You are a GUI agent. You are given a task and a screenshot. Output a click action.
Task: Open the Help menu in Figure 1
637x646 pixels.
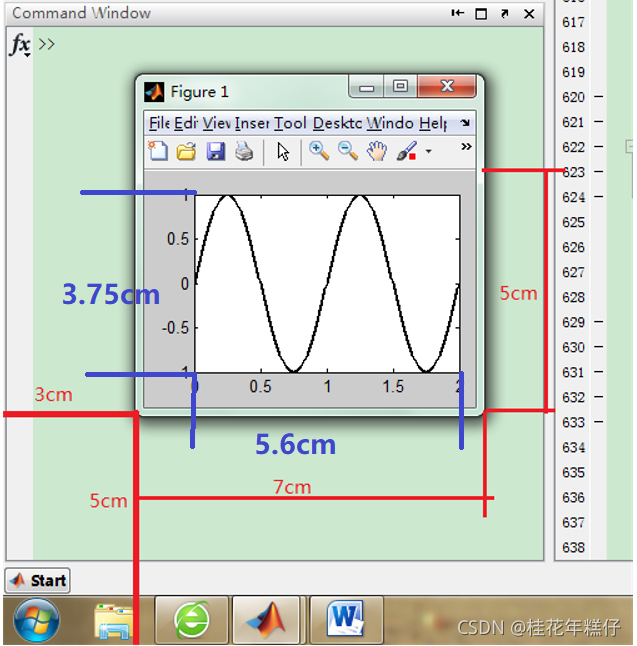(433, 123)
